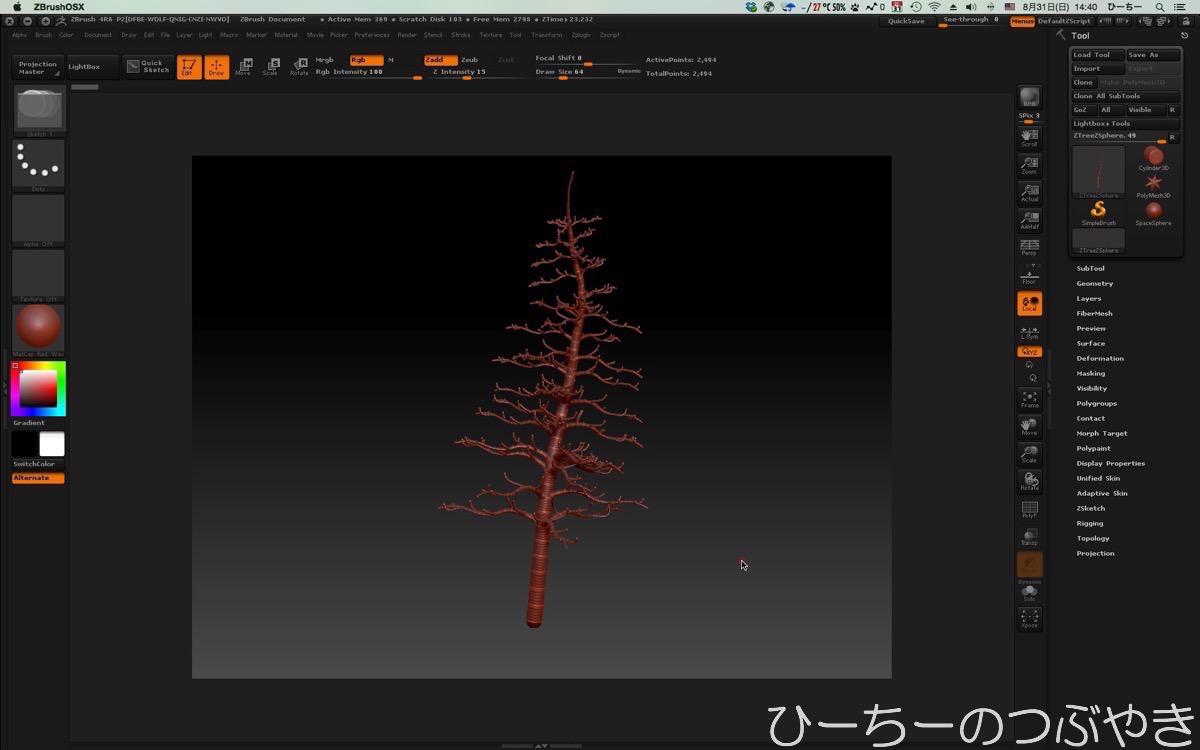Click the Edit mode icon

[188, 67]
